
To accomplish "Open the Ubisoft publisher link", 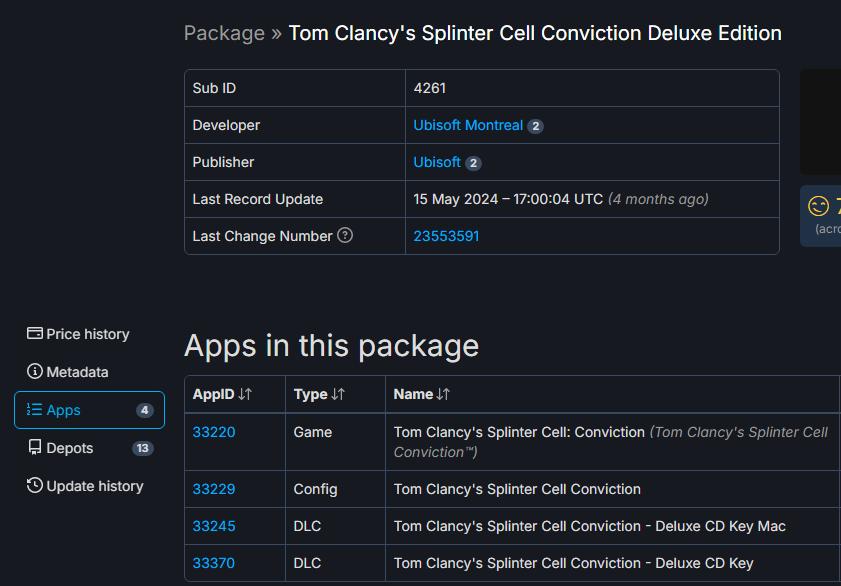I will coord(437,162).
